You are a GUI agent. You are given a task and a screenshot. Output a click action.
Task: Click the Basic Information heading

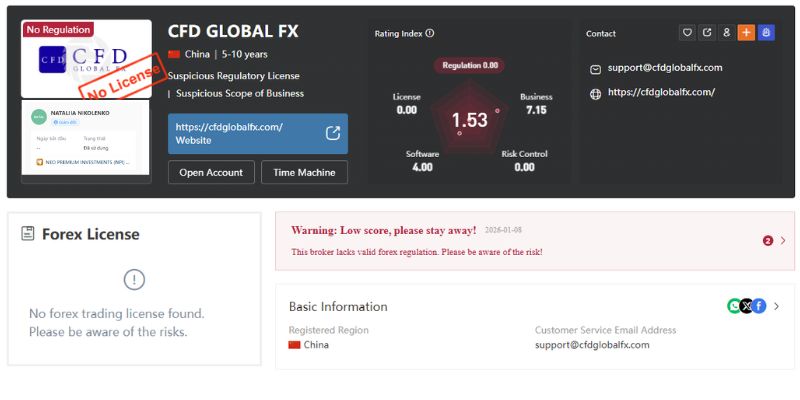click(x=338, y=307)
